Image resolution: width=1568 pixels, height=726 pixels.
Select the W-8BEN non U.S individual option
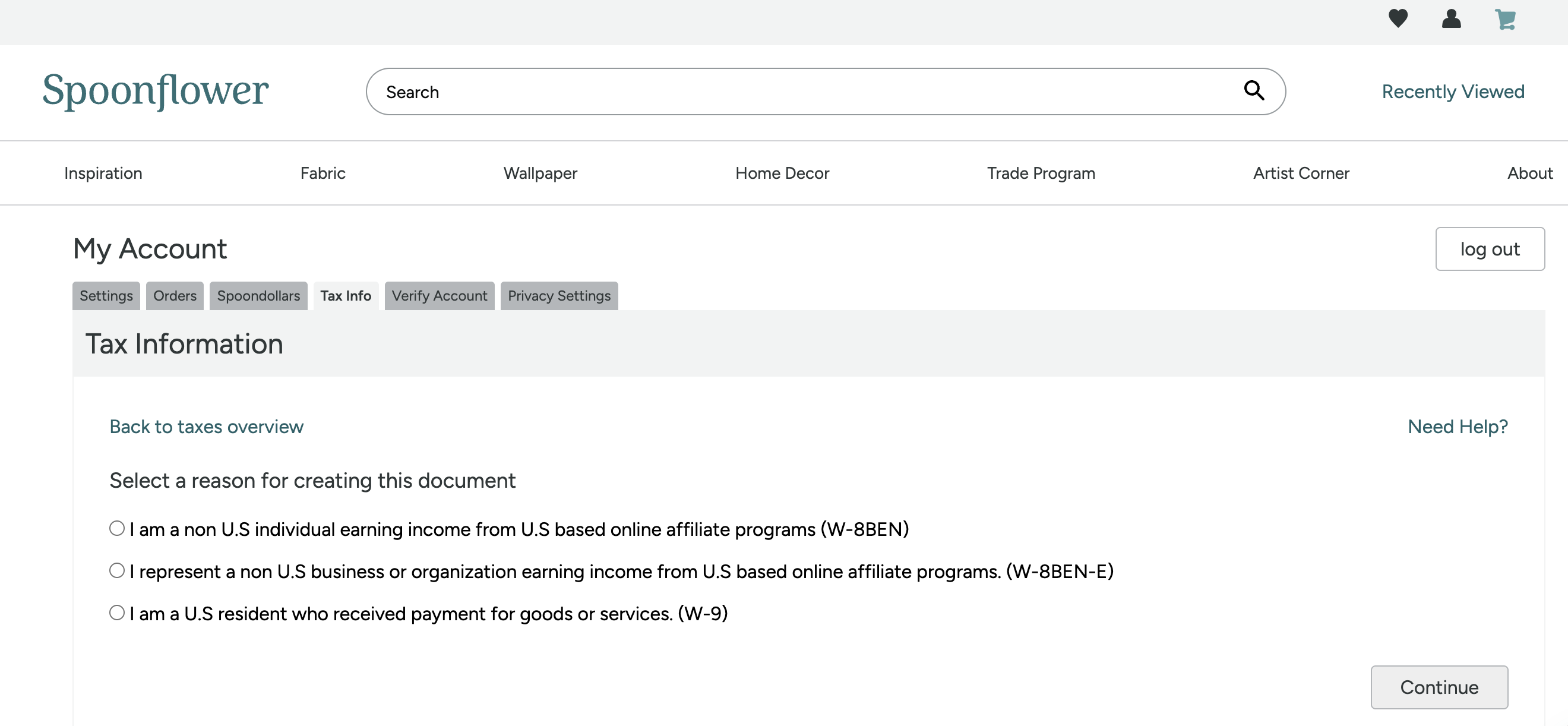(117, 528)
